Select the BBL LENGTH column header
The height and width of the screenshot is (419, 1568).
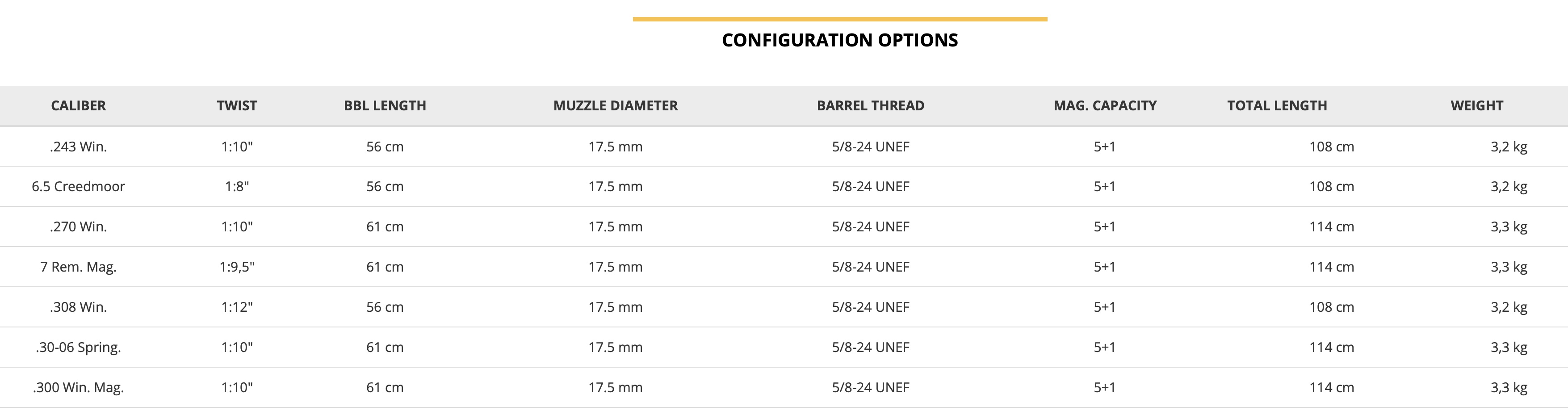(385, 106)
